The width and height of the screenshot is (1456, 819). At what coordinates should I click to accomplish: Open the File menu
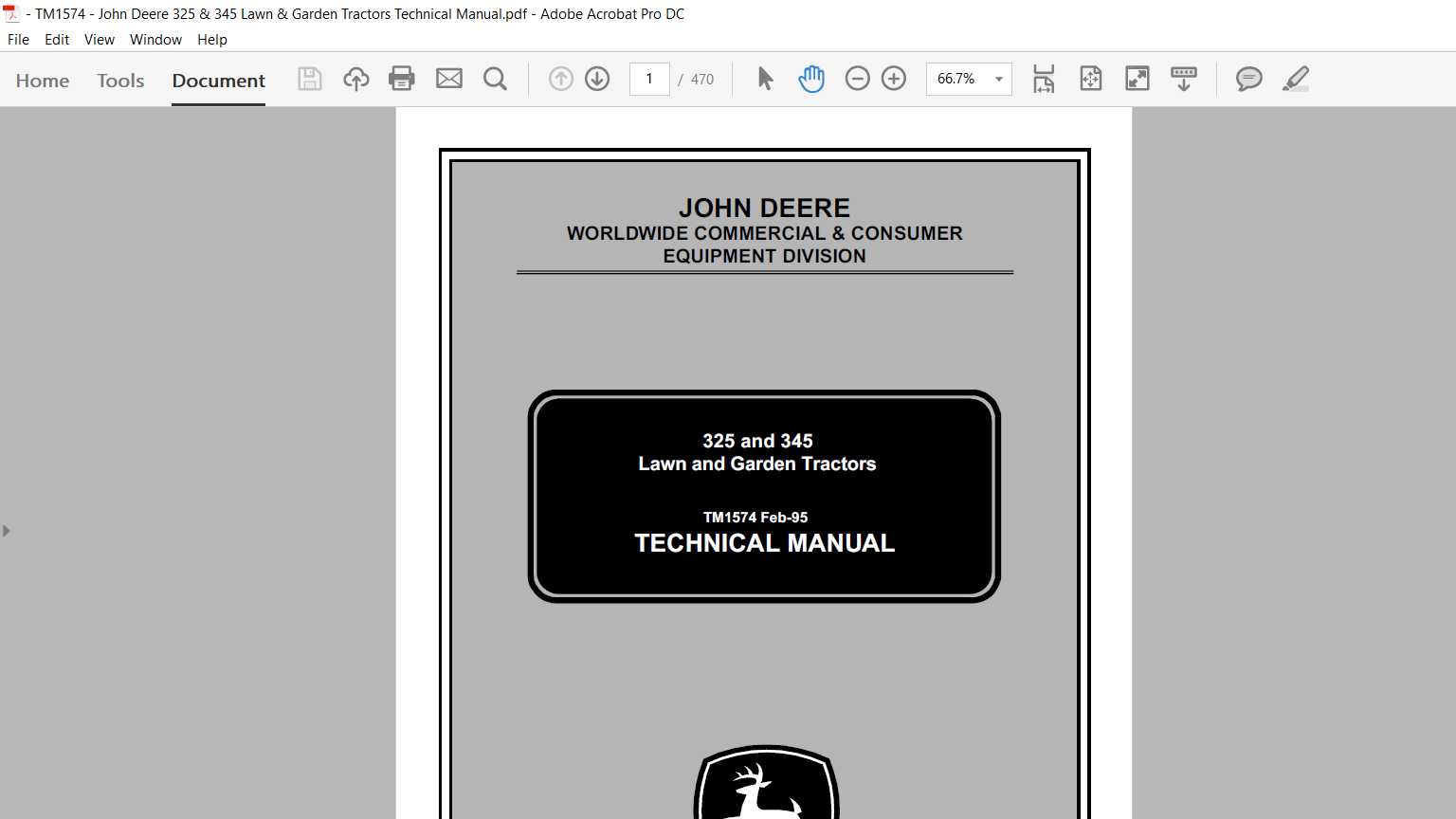point(18,40)
